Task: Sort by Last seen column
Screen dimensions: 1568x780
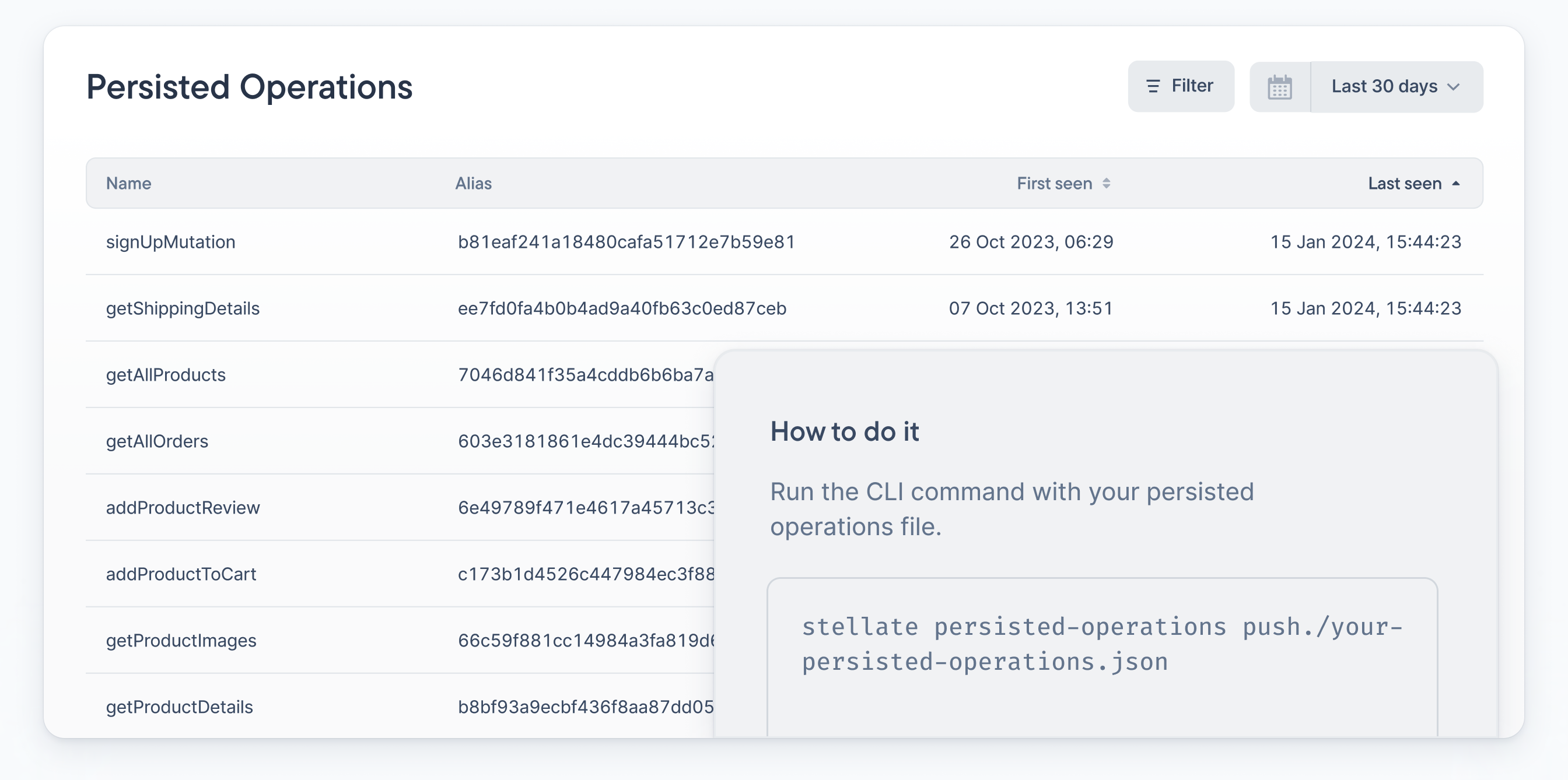Action: coord(1404,183)
